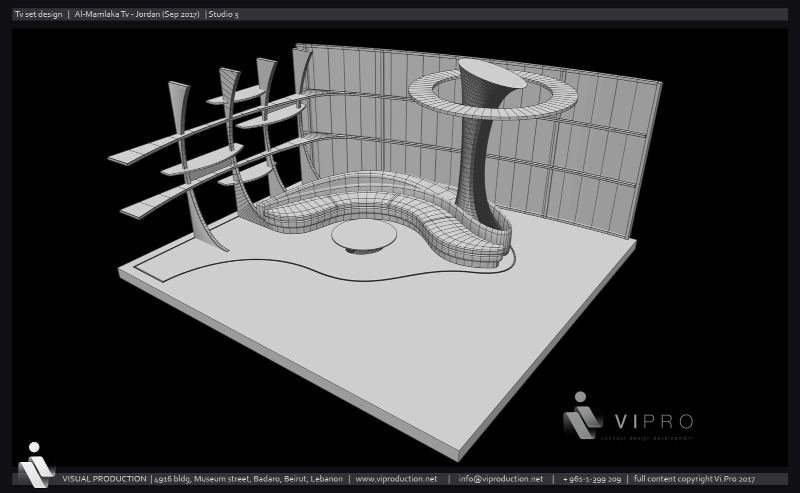The image size is (800, 493).
Task: Click the 'Al-Mamlaka Tv - Jordan (Sep 2017)' title
Action: click(137, 14)
